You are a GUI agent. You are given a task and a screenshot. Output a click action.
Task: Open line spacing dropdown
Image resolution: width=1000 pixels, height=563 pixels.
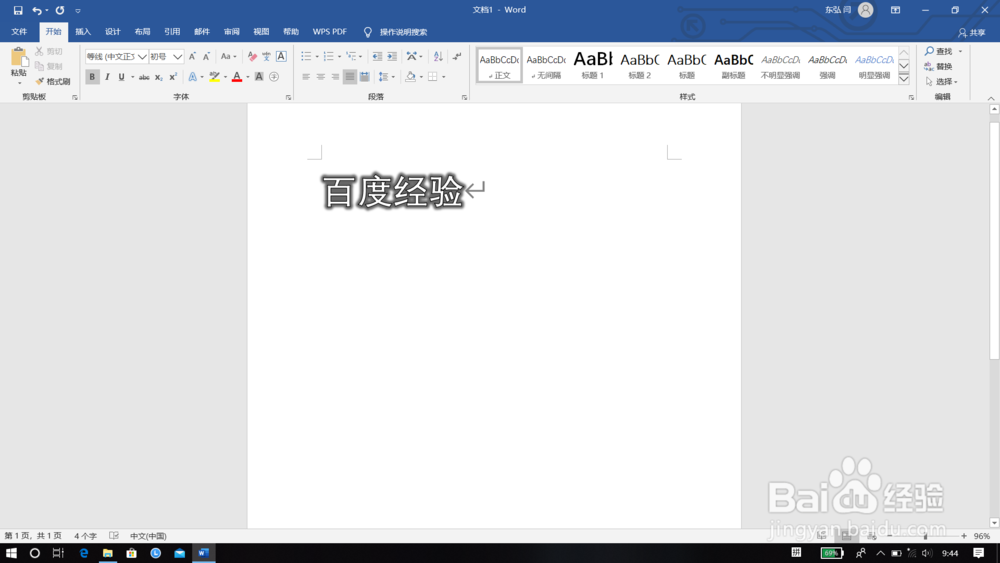pos(386,77)
